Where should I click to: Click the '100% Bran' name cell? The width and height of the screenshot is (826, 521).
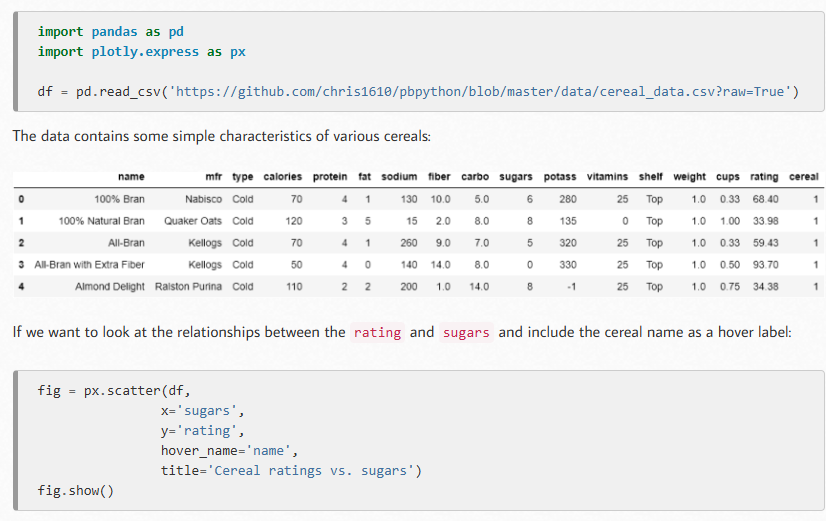pyautogui.click(x=119, y=199)
